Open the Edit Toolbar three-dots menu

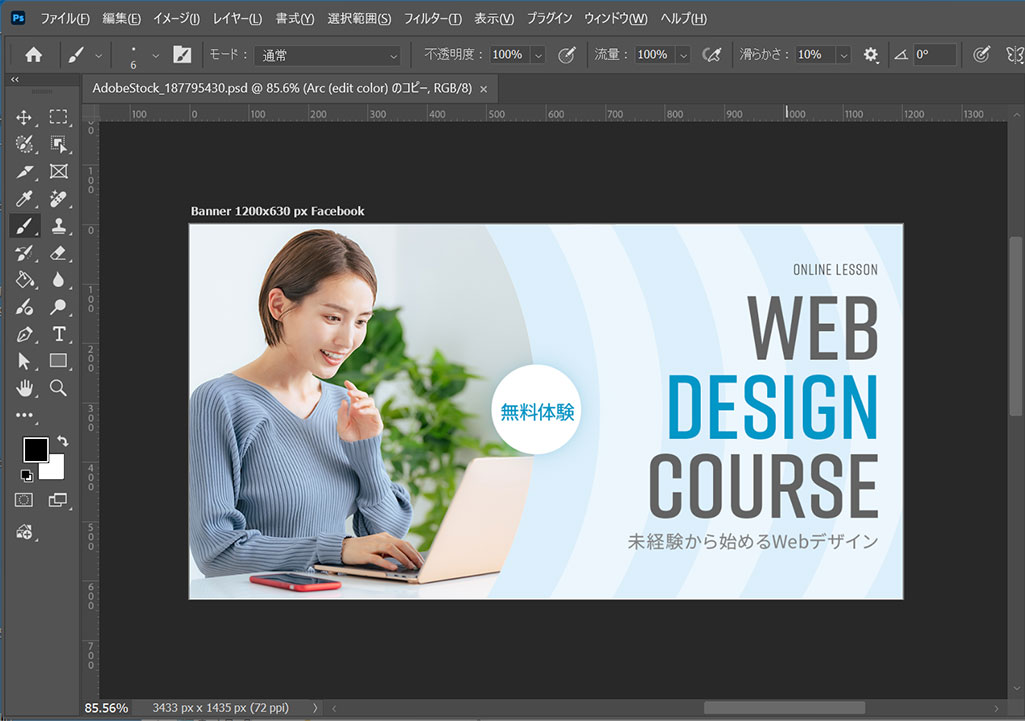(24, 415)
